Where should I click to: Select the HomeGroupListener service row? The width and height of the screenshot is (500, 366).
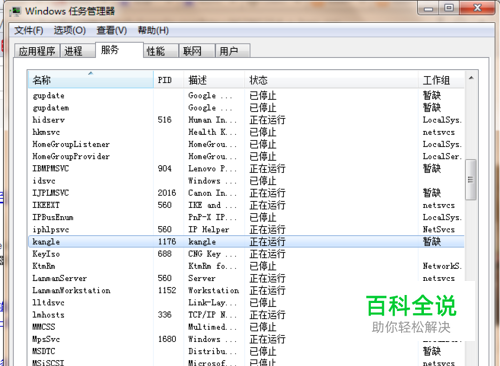click(x=246, y=144)
